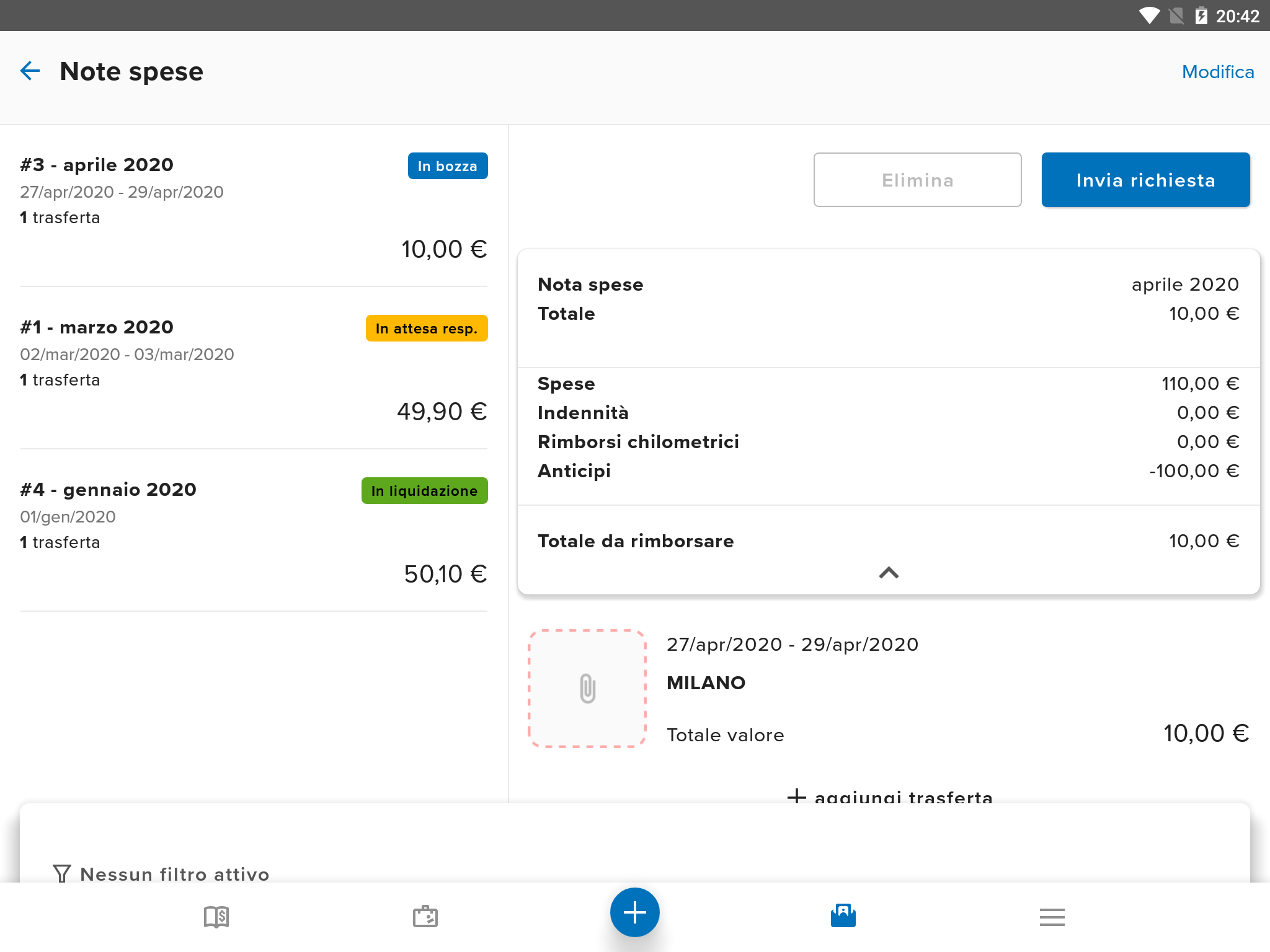Click the Wi-Fi status icon
Screen dimensions: 1270x952
coord(1149,15)
